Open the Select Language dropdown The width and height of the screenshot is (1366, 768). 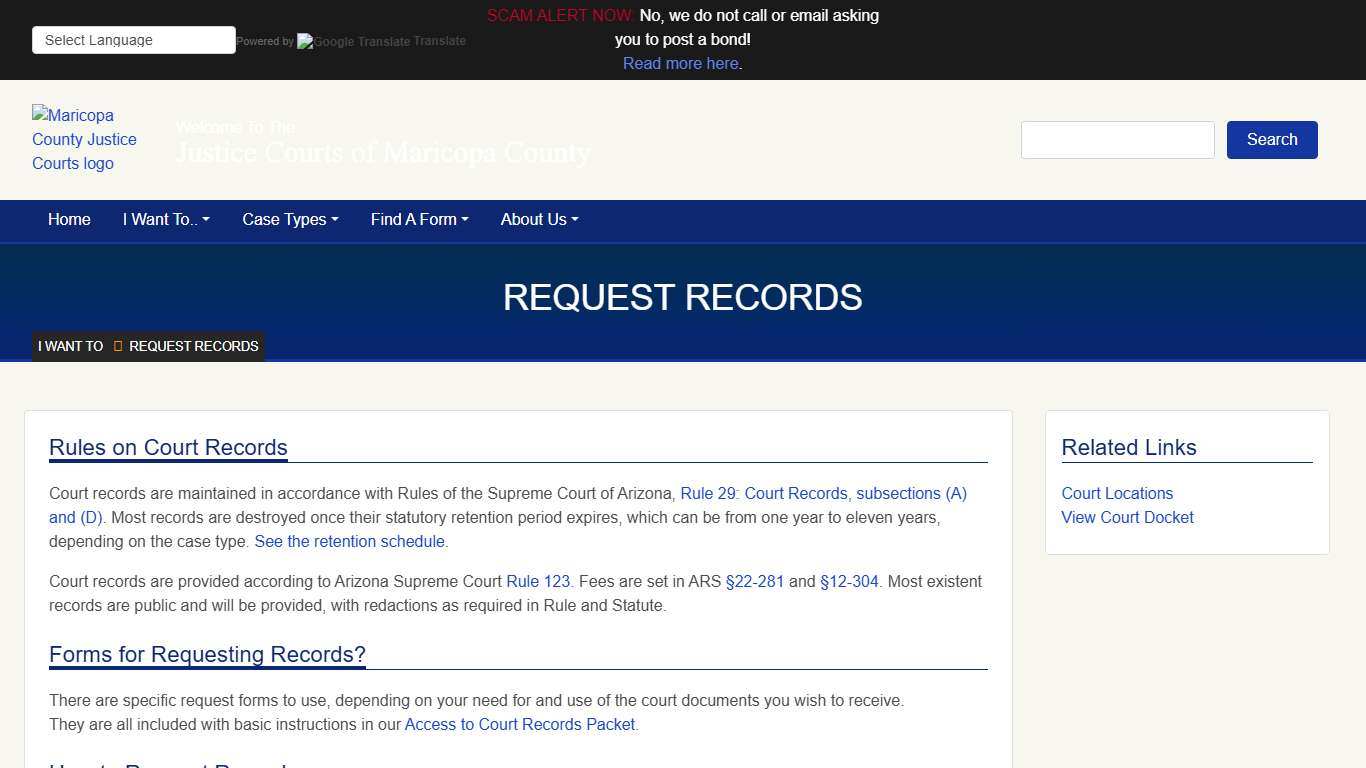click(133, 39)
